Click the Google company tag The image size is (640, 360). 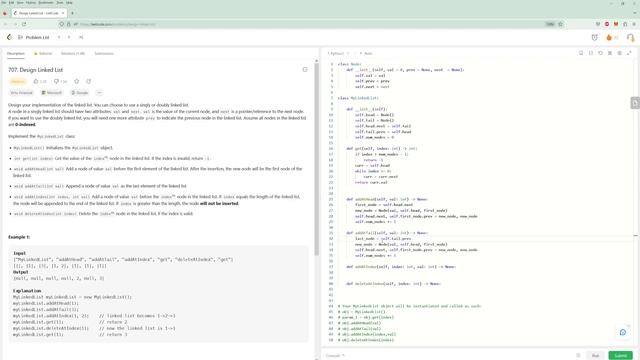pyautogui.click(x=80, y=93)
